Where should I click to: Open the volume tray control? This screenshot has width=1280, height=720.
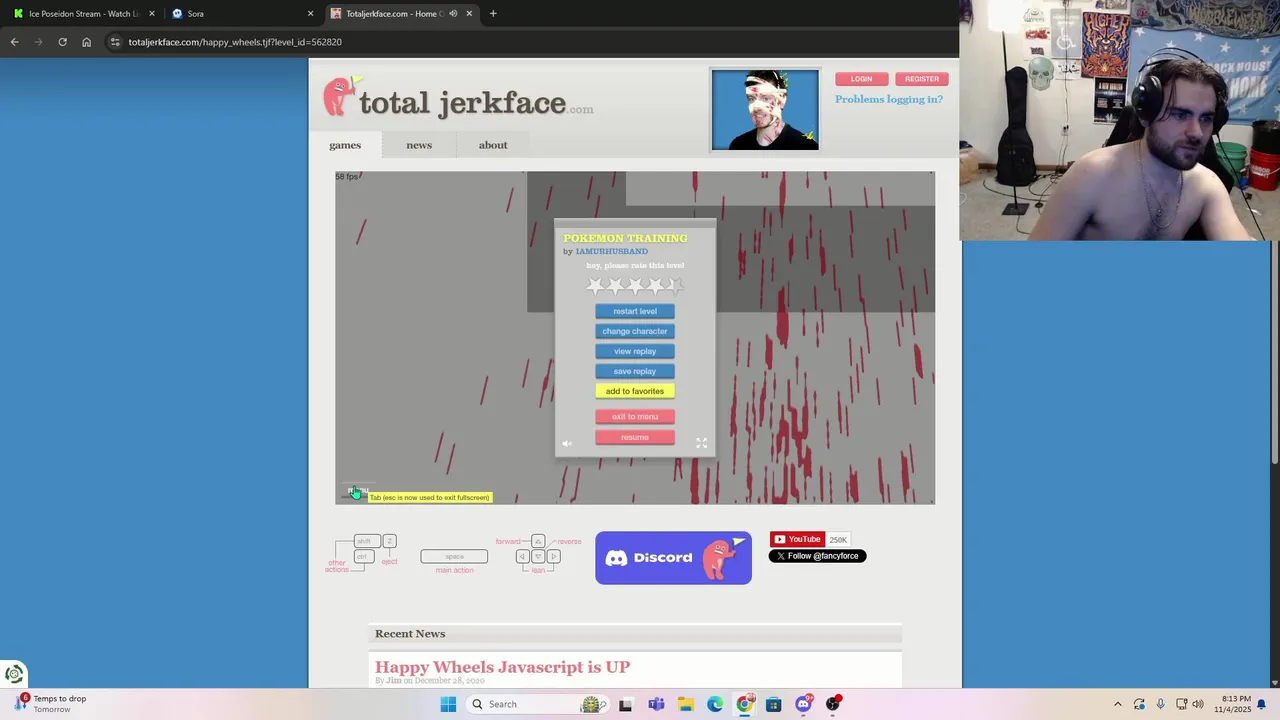pyautogui.click(x=1198, y=704)
